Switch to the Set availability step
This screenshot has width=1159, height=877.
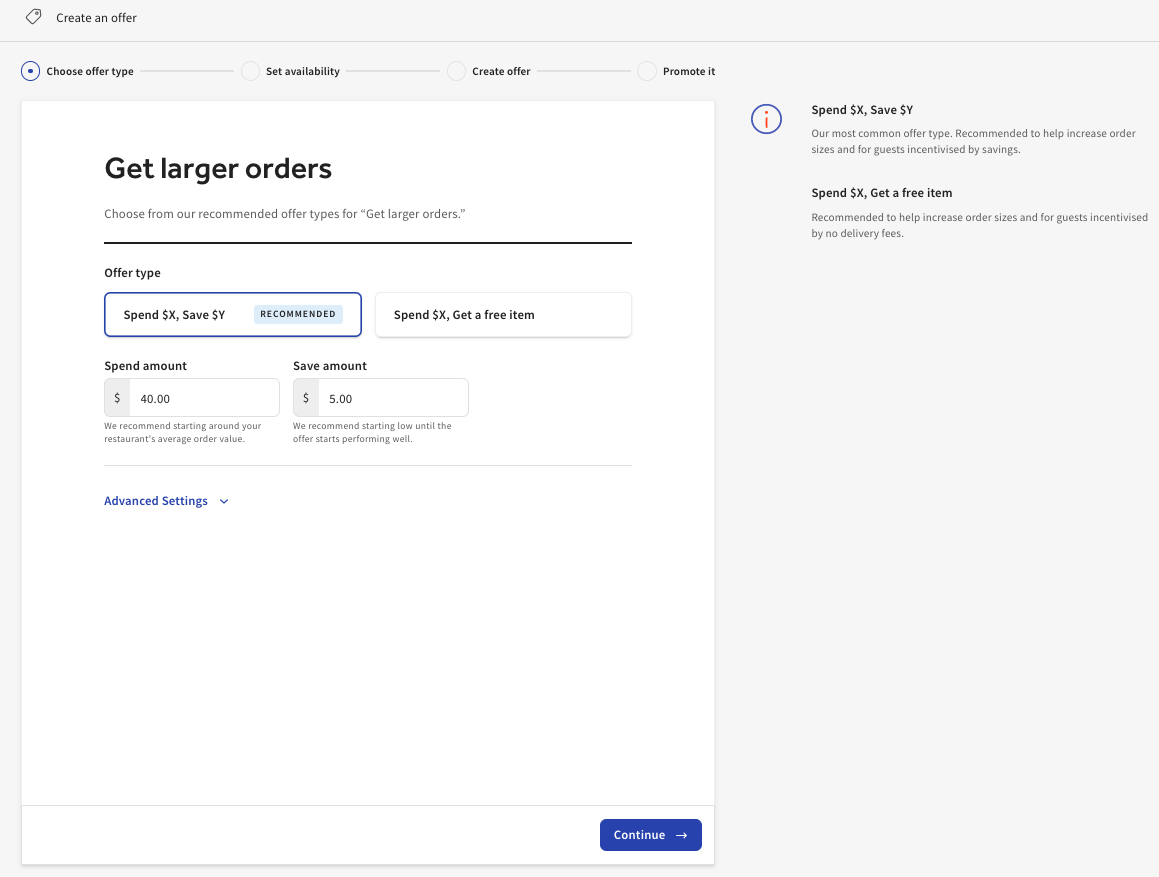tap(303, 71)
